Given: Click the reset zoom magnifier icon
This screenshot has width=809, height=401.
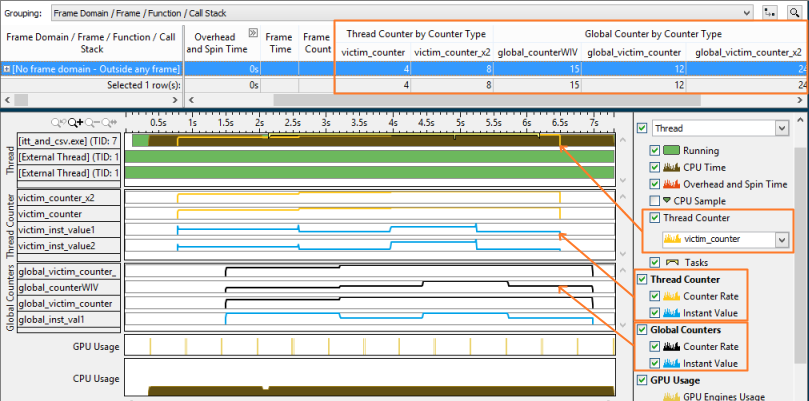Looking at the screenshot, I should (x=110, y=122).
